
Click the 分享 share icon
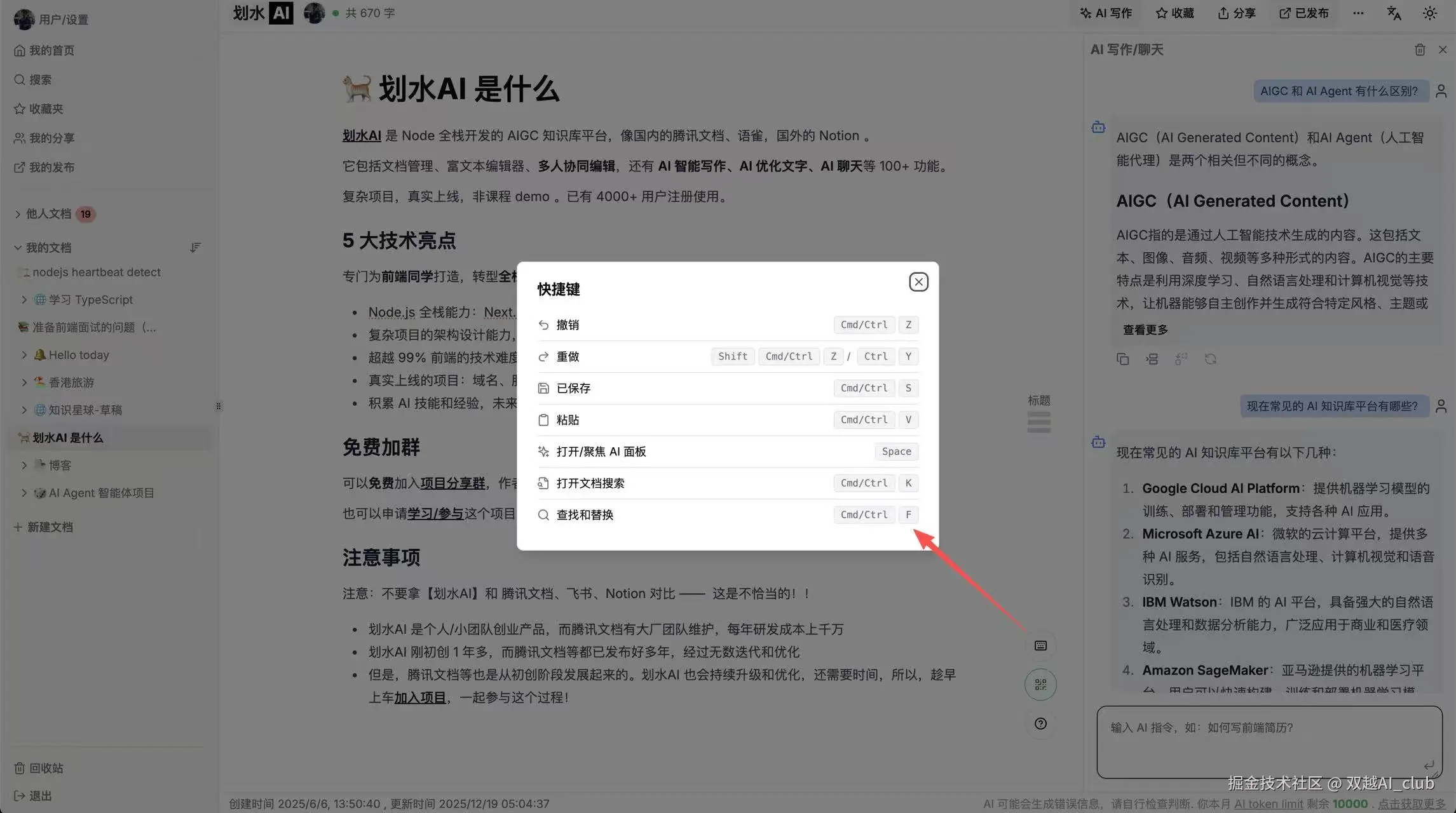click(1235, 13)
